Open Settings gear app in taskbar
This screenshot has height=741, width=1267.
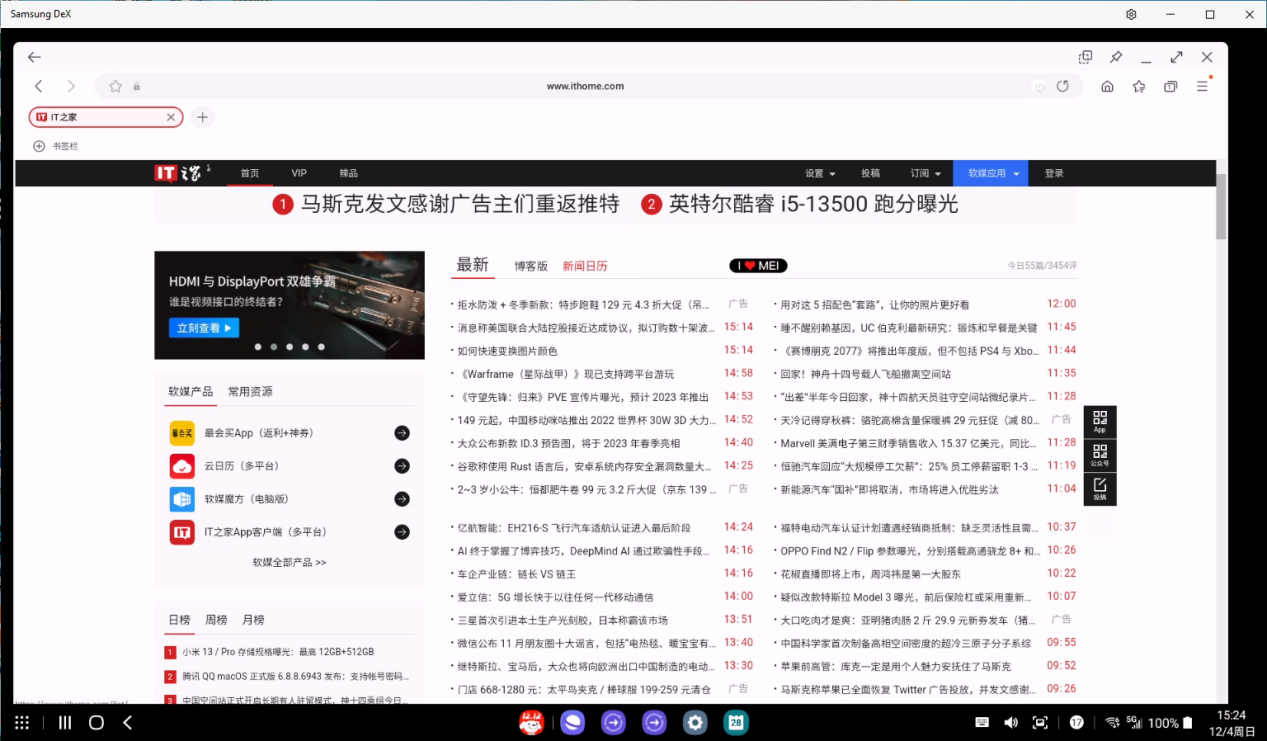(x=695, y=722)
